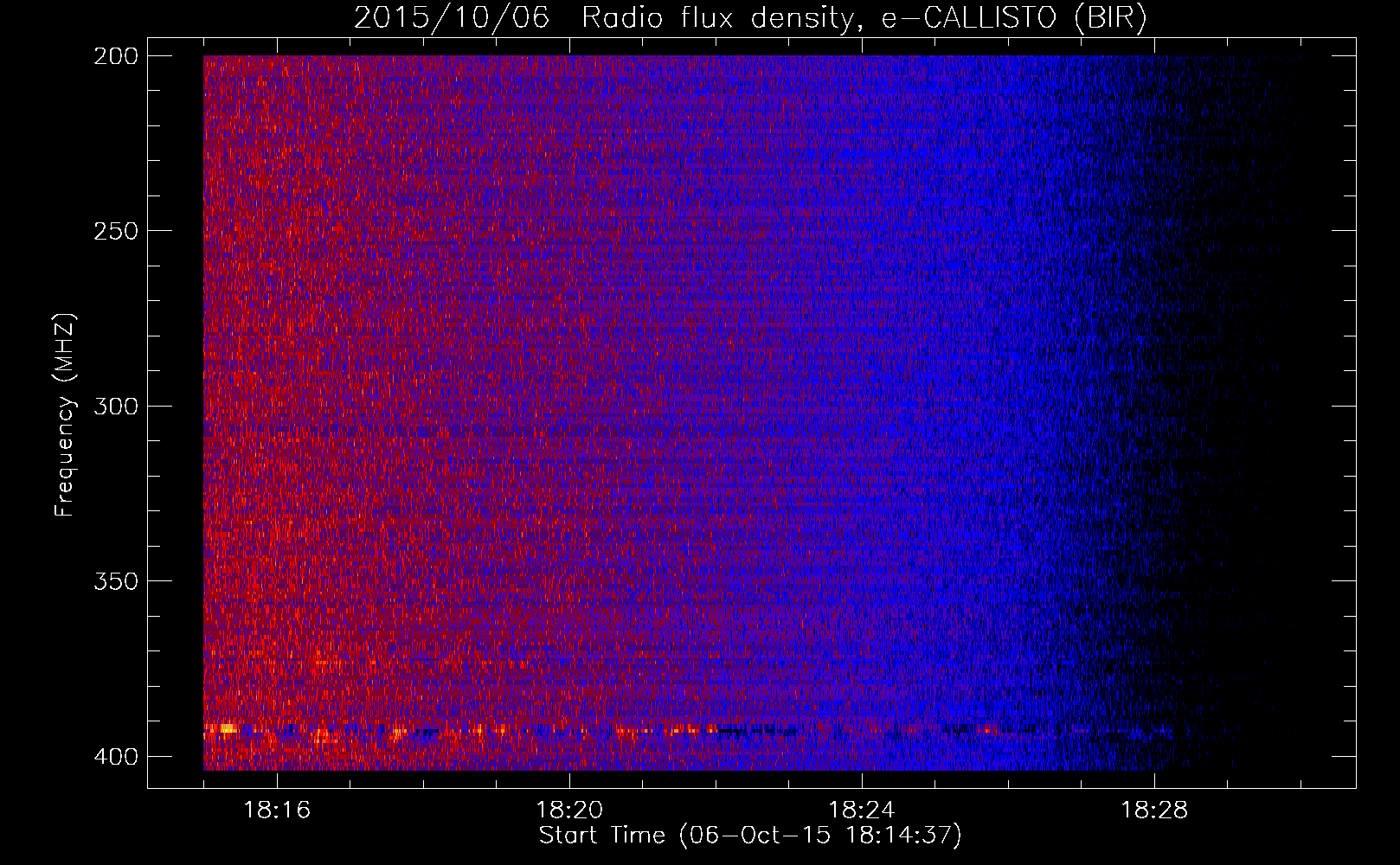The height and width of the screenshot is (865, 1400).
Task: Select the "Frequency (MHZ)" axis label
Action: [x=65, y=414]
